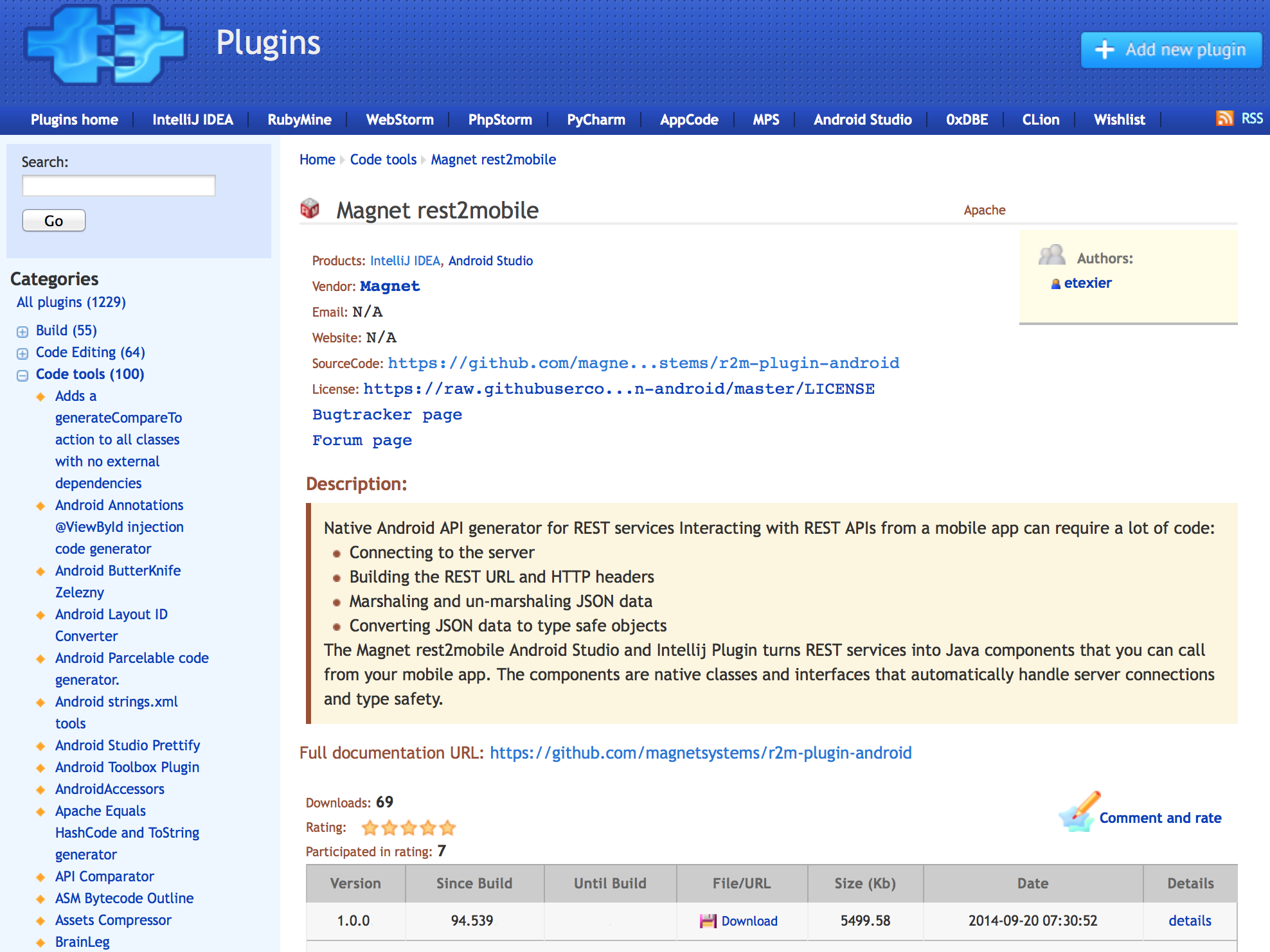Click Home breadcrumb link
Image resolution: width=1270 pixels, height=952 pixels.
[317, 159]
